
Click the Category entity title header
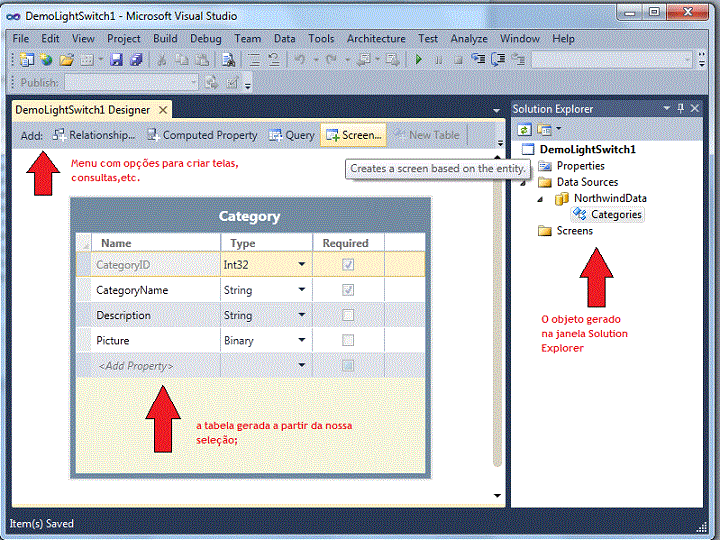click(x=250, y=216)
